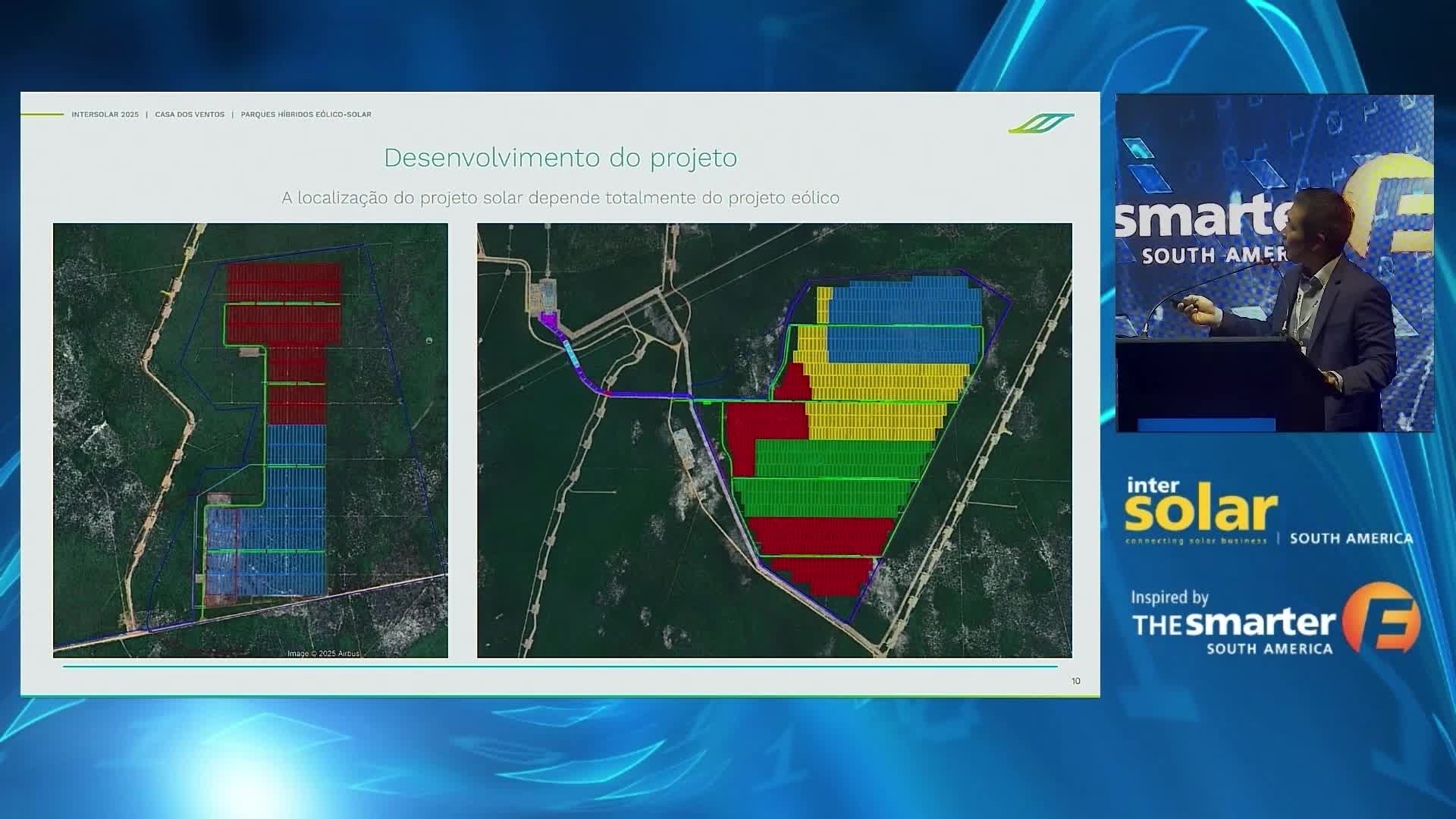Click the slide title 'Desenvolvimento do projeto'
This screenshot has height=819, width=1456.
point(560,158)
